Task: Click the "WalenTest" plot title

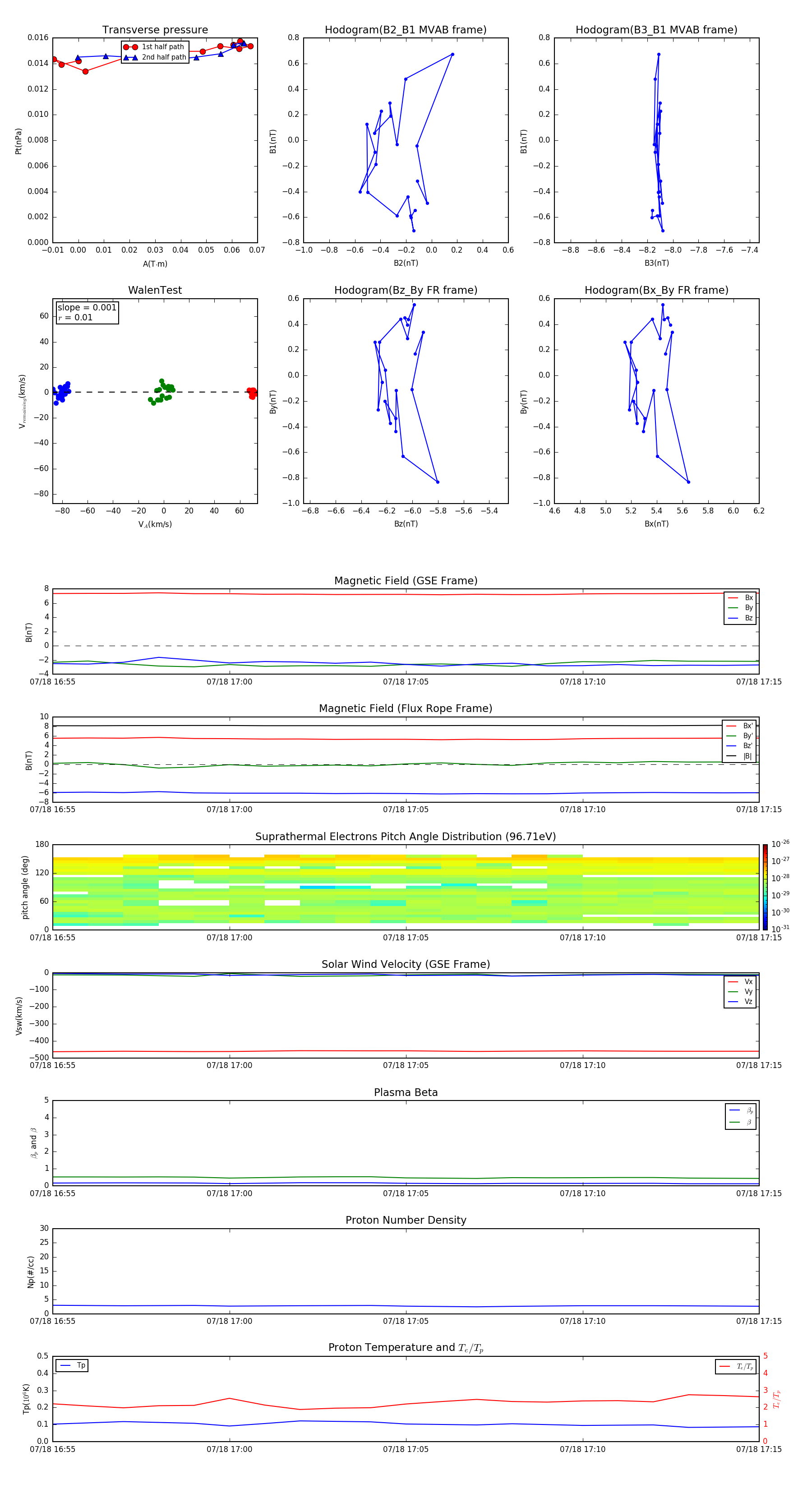Action: point(155,290)
